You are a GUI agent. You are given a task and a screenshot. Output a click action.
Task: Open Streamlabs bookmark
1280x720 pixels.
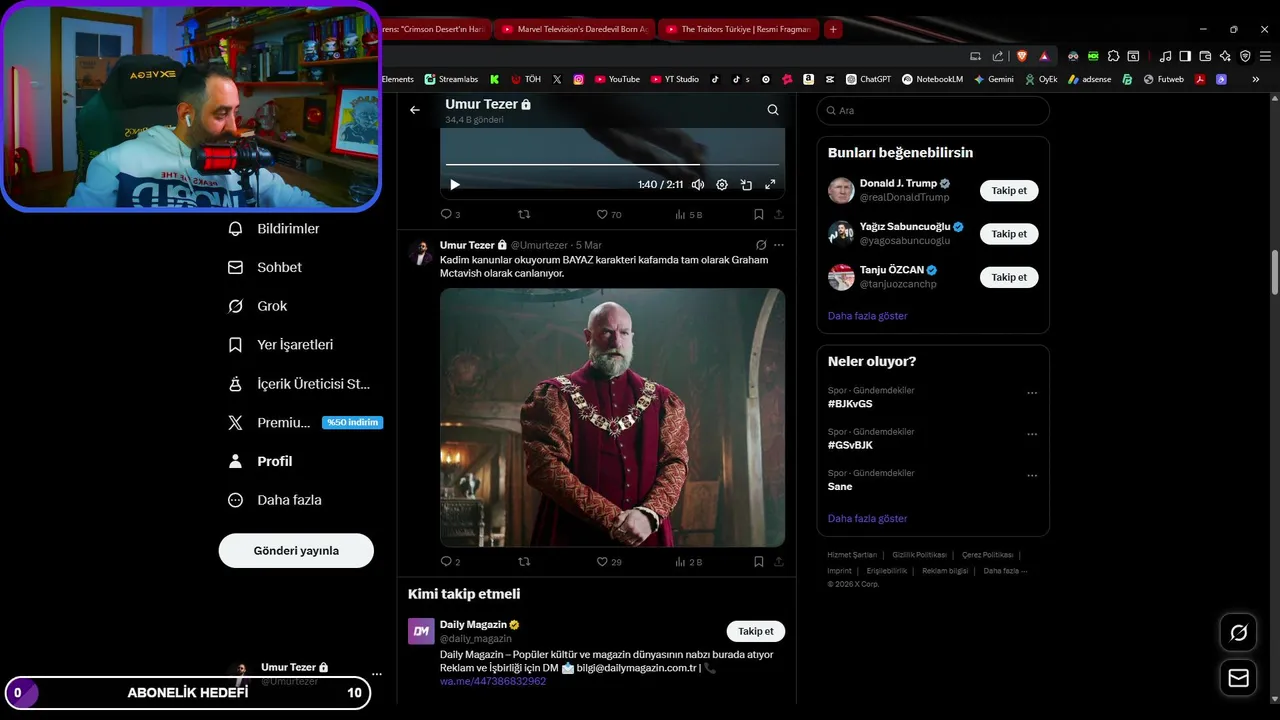(453, 79)
